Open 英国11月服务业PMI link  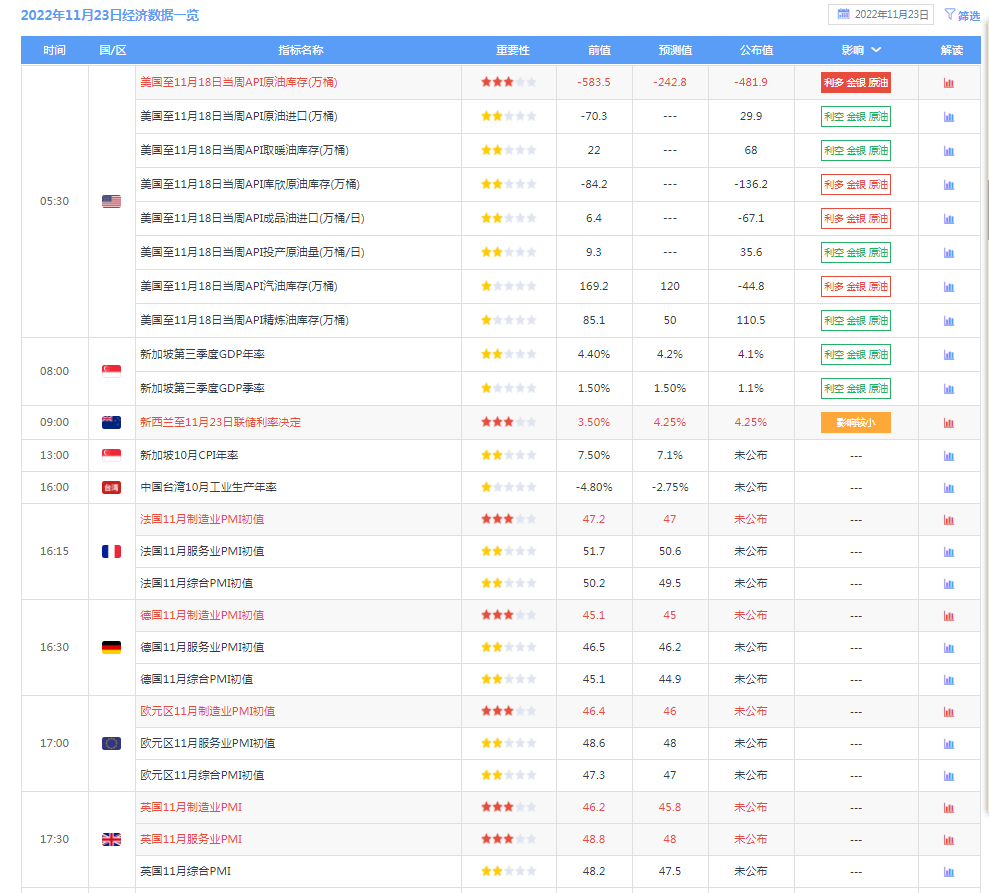(191, 839)
